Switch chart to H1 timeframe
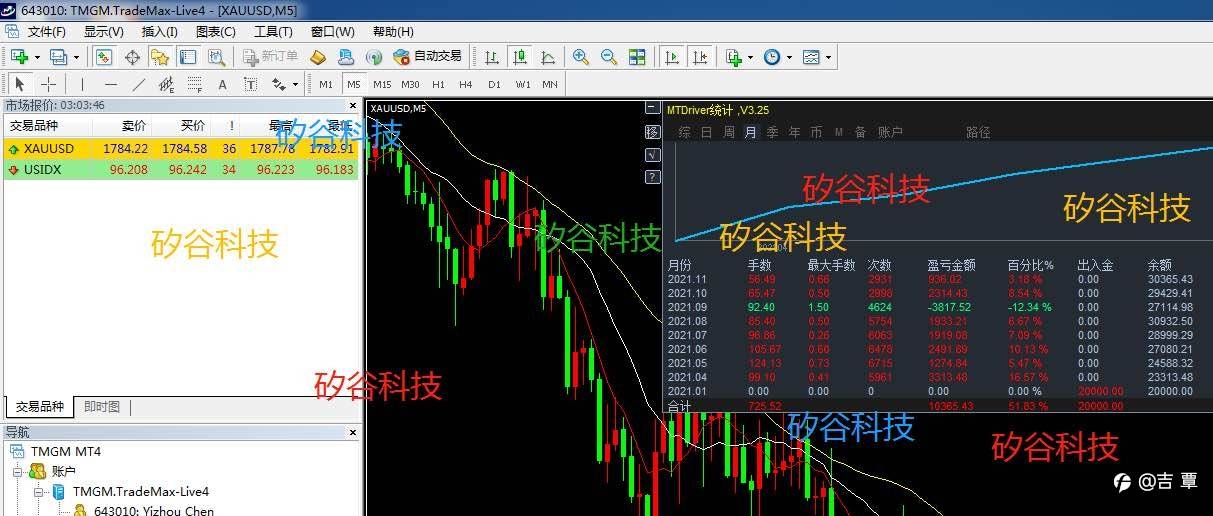 [438, 84]
